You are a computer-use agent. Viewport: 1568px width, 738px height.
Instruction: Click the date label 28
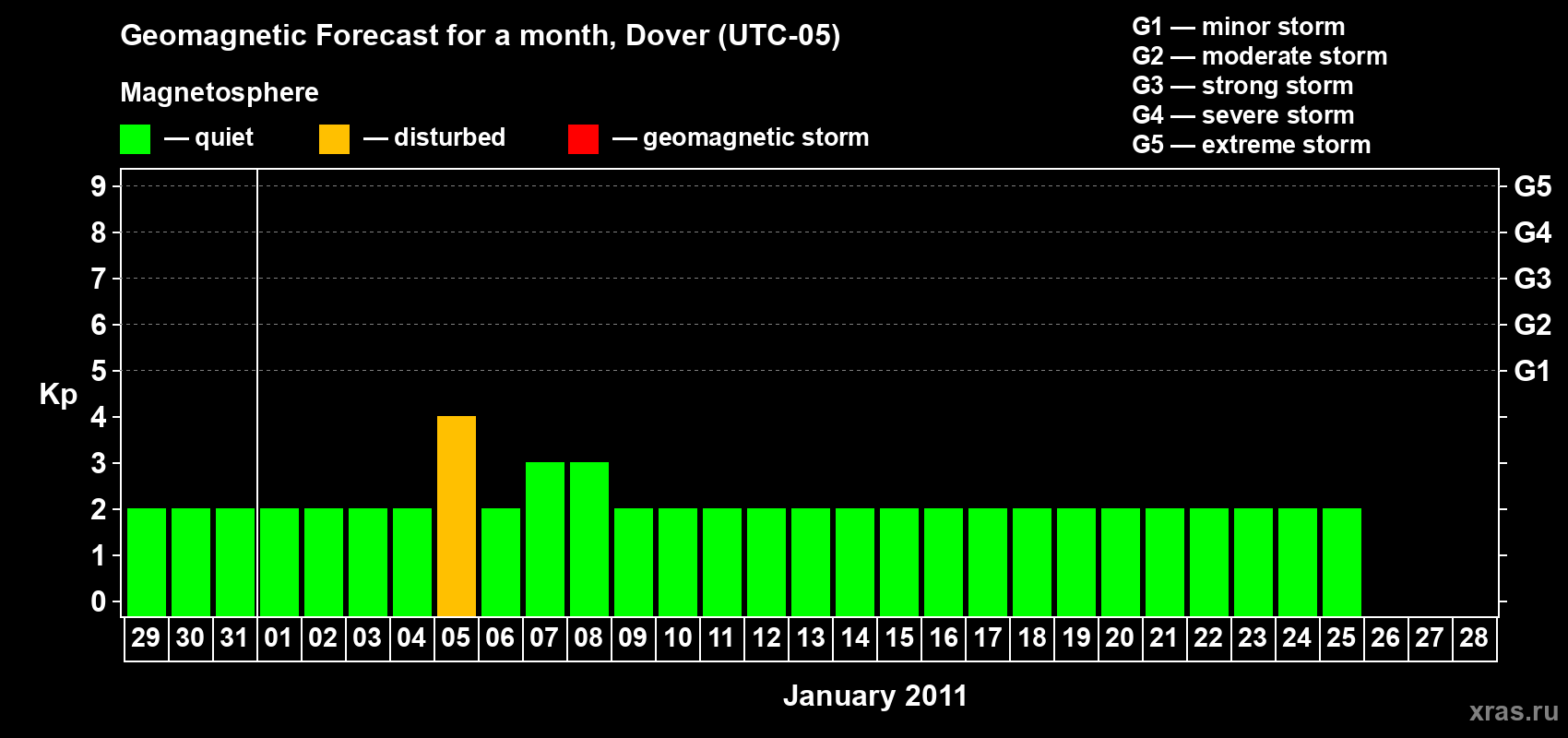(x=1474, y=637)
